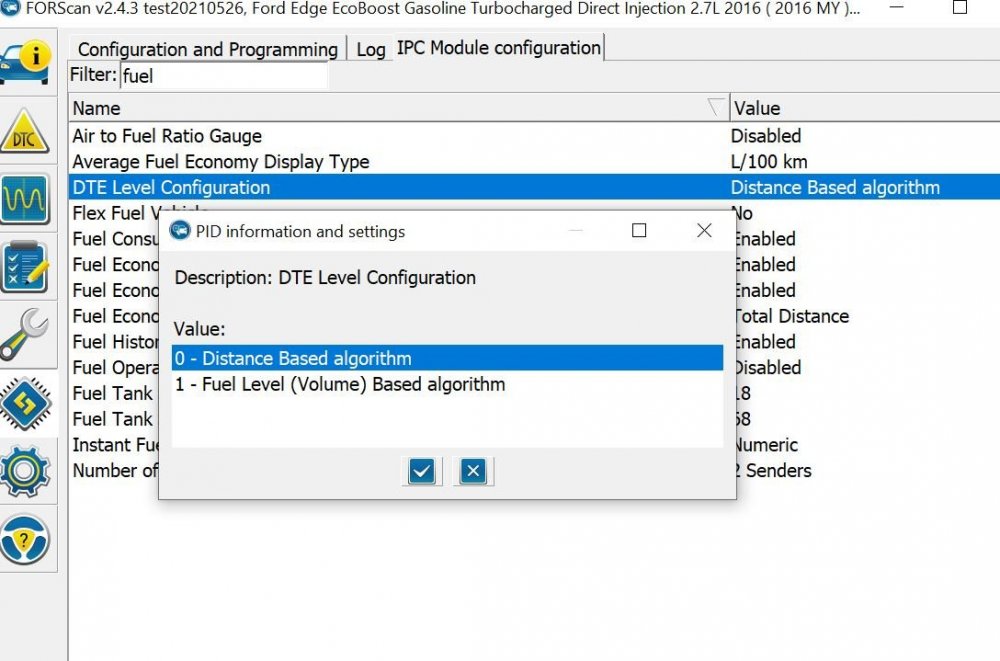
Task: Confirm the value with checkmark button
Action: click(x=422, y=471)
